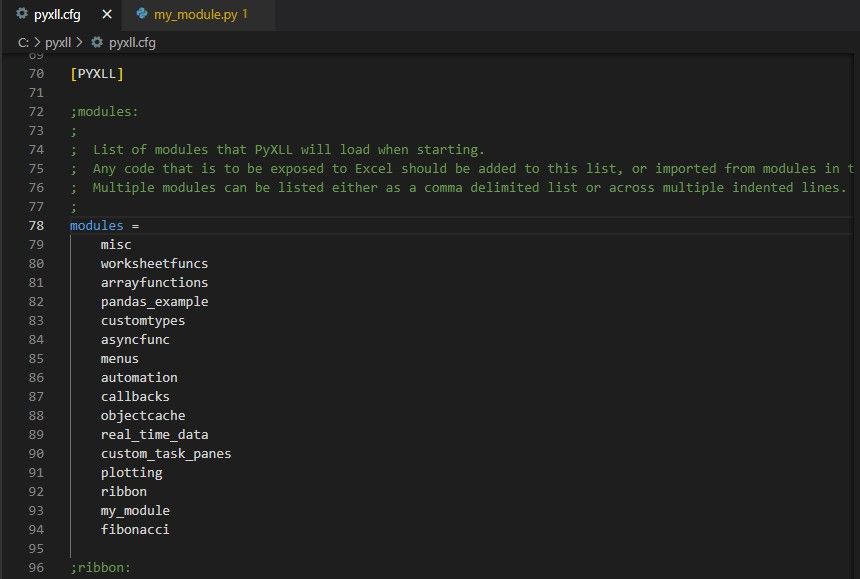Click the ;ribbon: comment line

coord(97,567)
